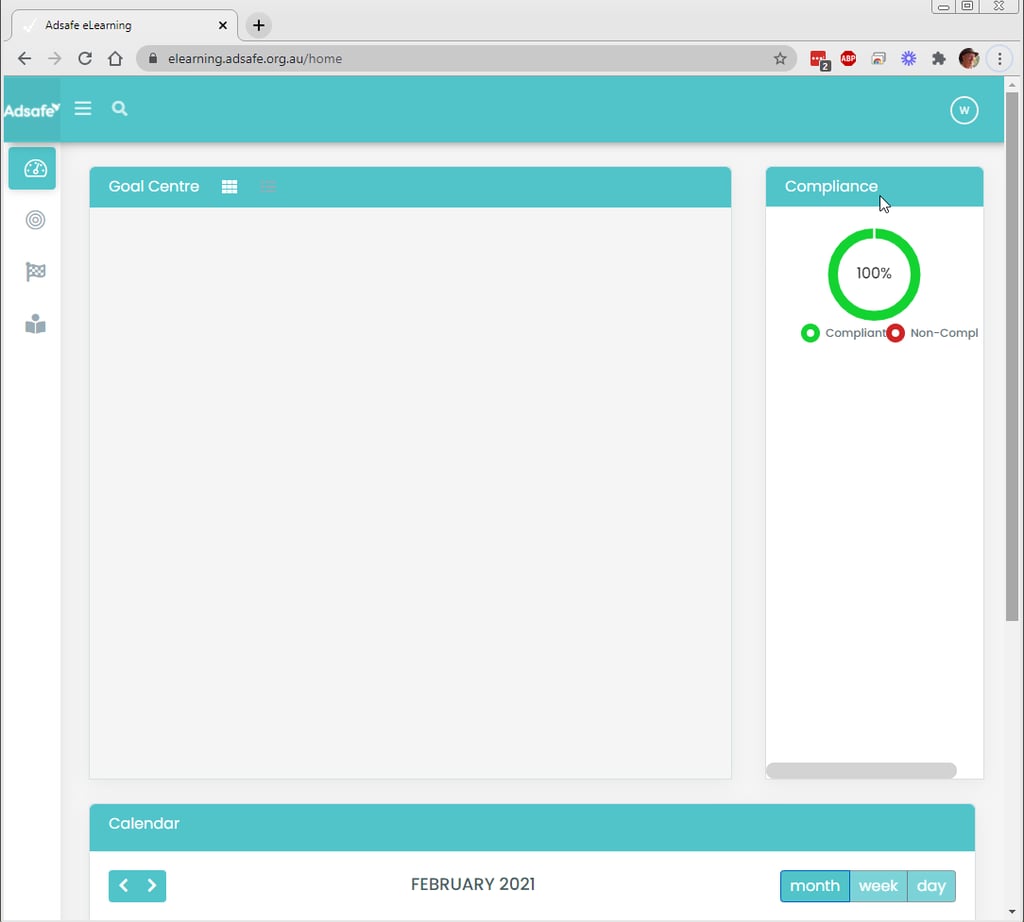Image resolution: width=1024 pixels, height=922 pixels.
Task: Open the red extension with badge 2
Action: click(819, 60)
